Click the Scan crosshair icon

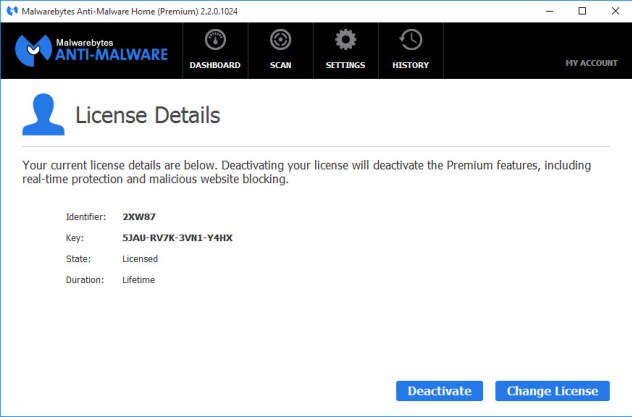click(280, 41)
